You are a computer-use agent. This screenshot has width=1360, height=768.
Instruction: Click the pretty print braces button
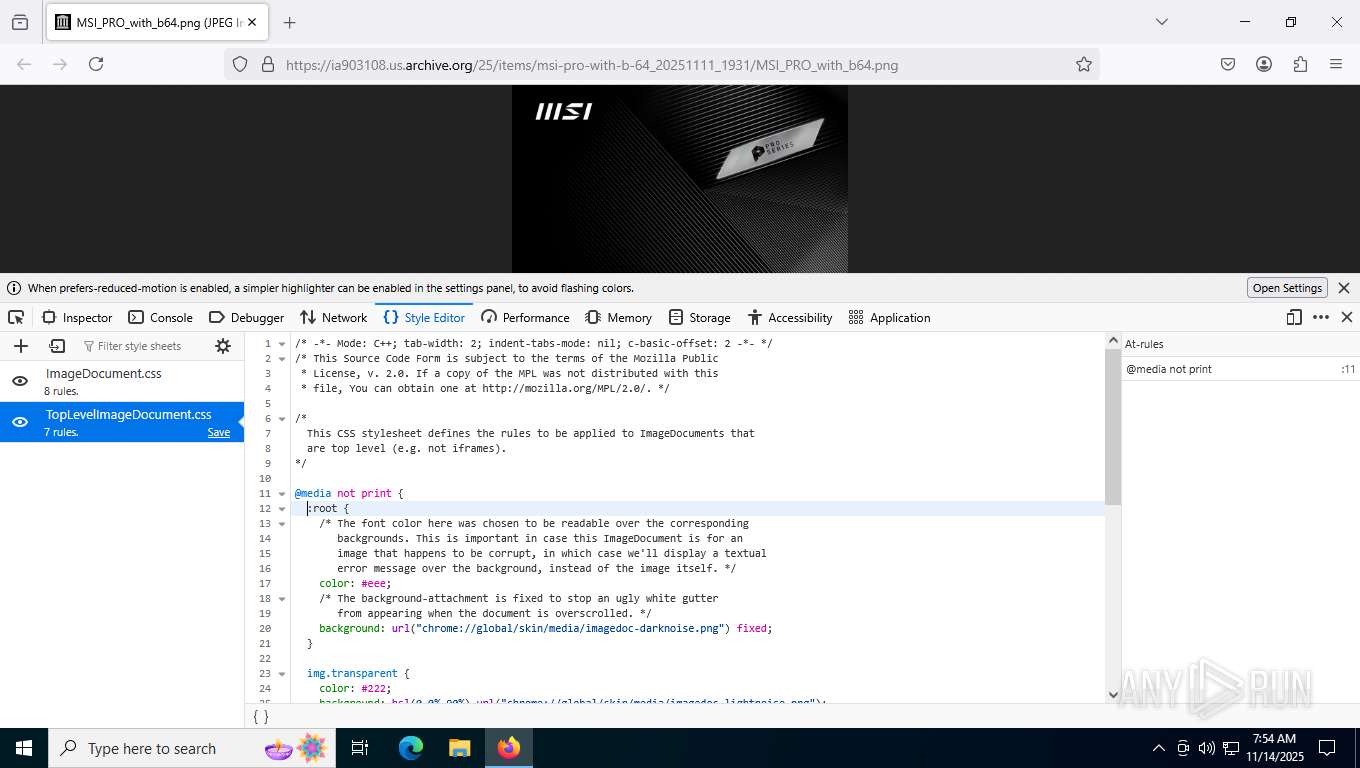pyautogui.click(x=260, y=716)
